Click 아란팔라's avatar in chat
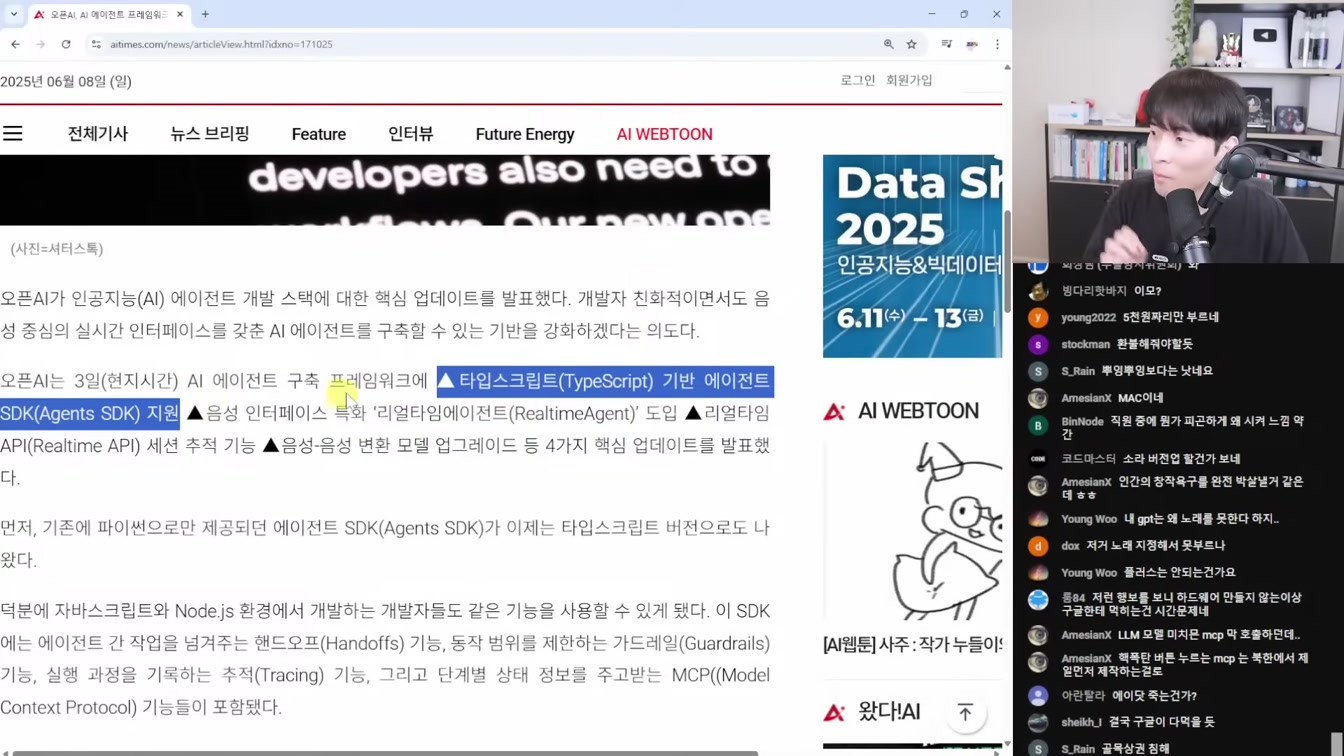Screen dimensions: 1344x756 pos(1038,695)
